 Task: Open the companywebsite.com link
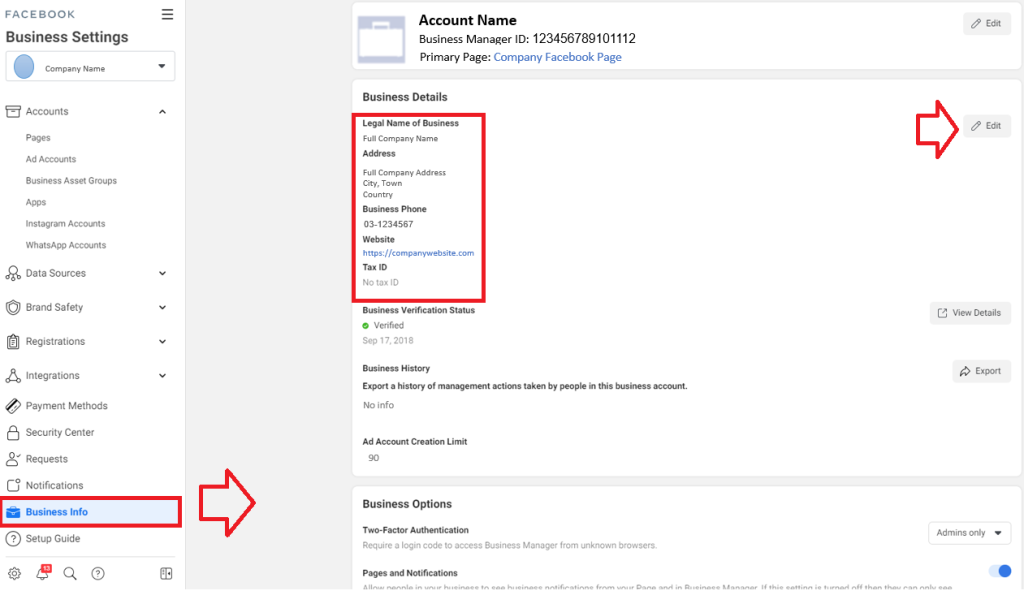pos(418,253)
